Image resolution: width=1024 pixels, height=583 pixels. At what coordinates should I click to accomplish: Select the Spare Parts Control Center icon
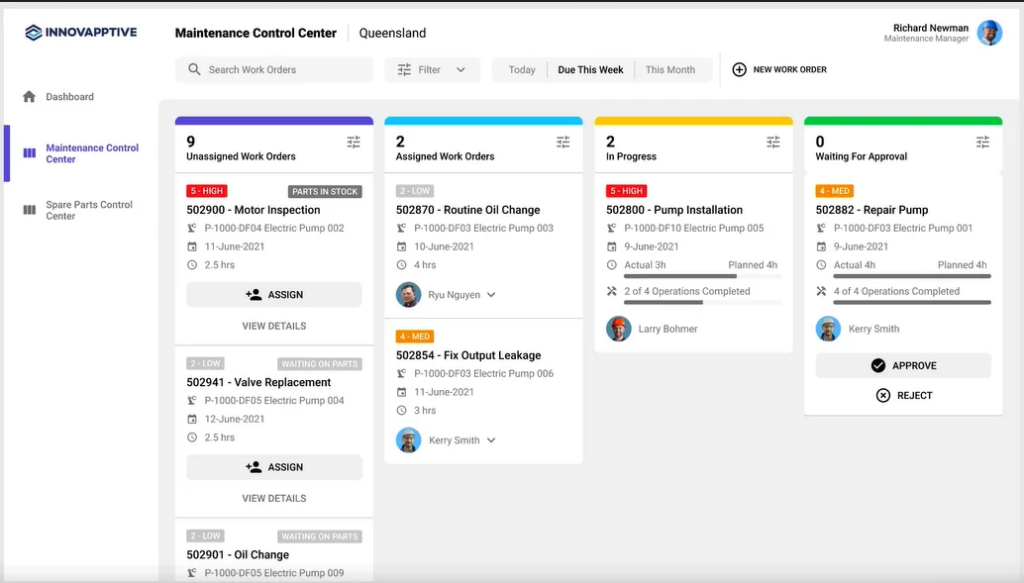pos(30,210)
